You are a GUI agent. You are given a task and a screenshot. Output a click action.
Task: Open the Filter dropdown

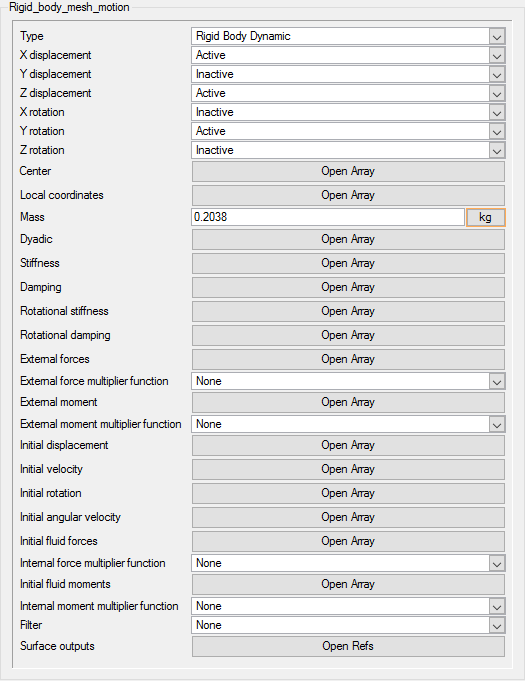coord(348,625)
